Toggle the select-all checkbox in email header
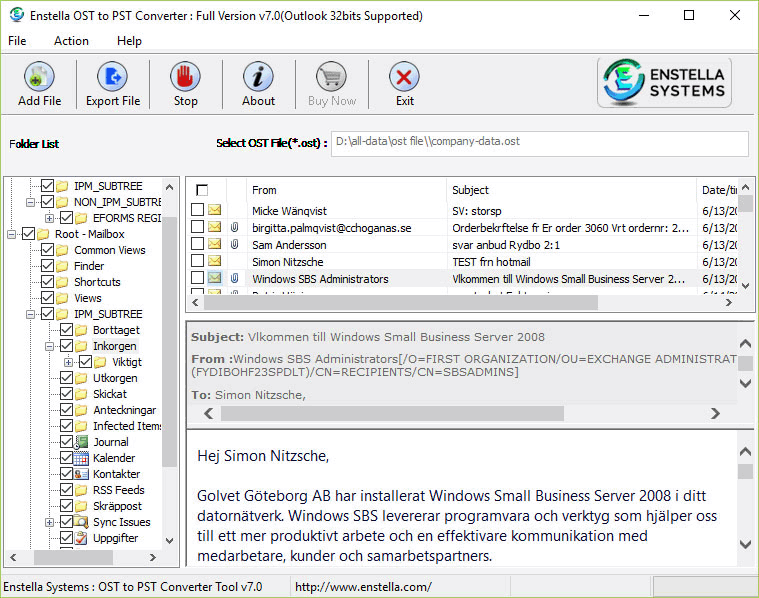759x598 pixels. pos(203,190)
